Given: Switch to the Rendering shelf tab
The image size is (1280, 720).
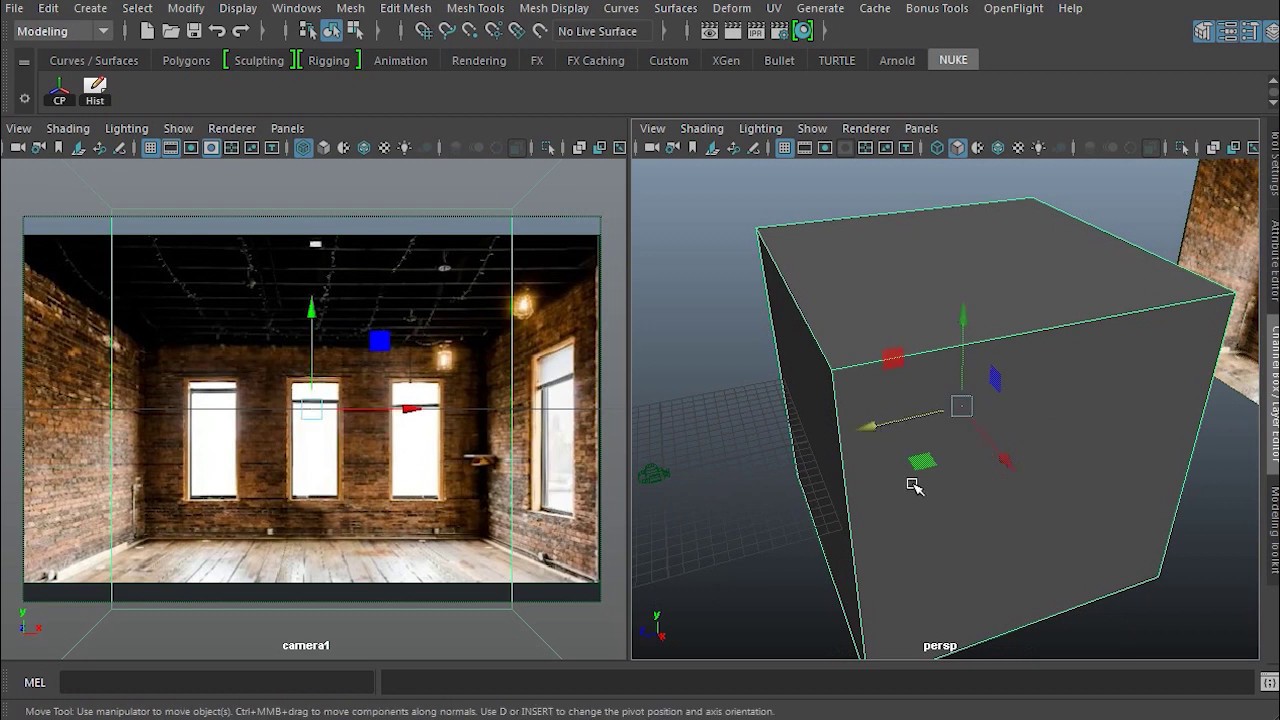Looking at the screenshot, I should [x=479, y=60].
